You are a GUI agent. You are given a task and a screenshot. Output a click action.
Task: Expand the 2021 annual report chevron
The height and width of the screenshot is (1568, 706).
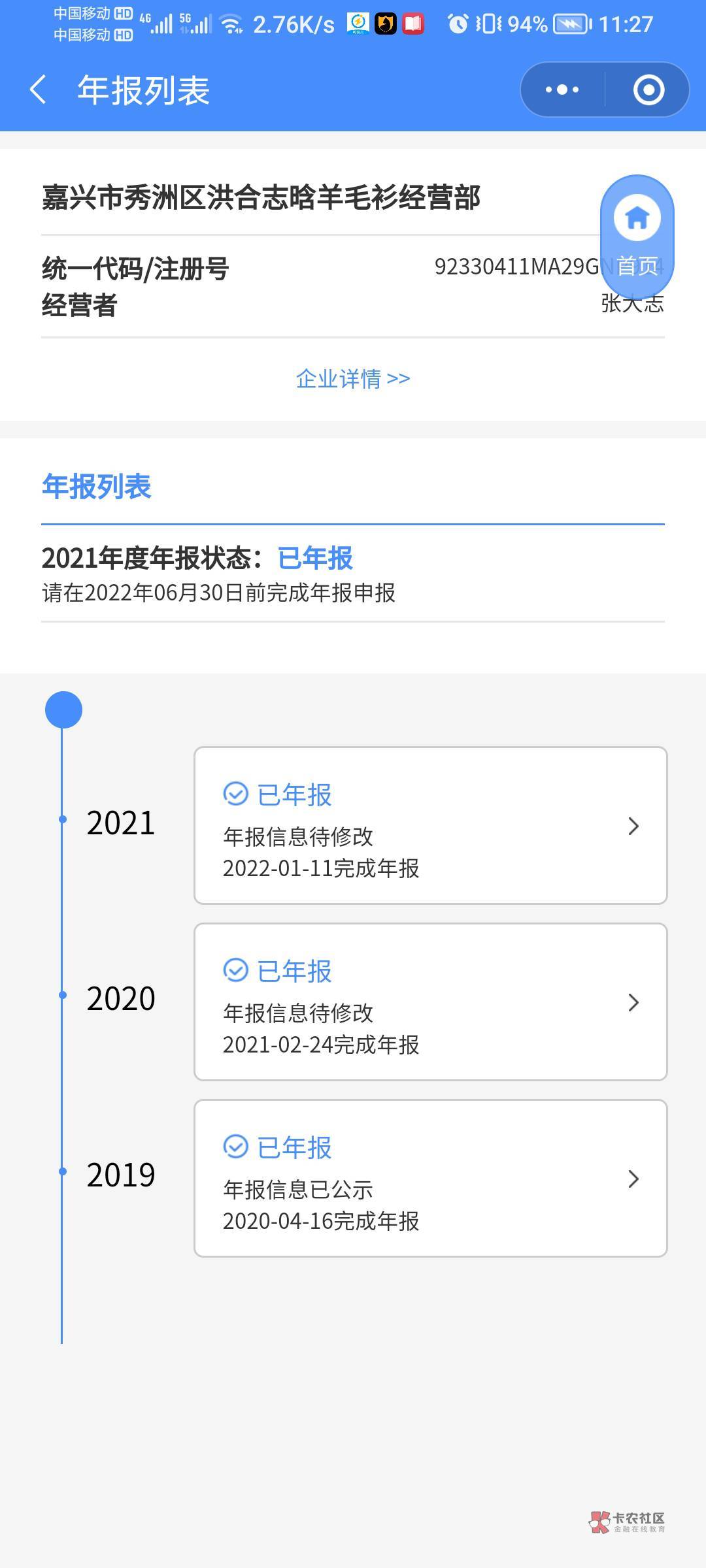633,826
